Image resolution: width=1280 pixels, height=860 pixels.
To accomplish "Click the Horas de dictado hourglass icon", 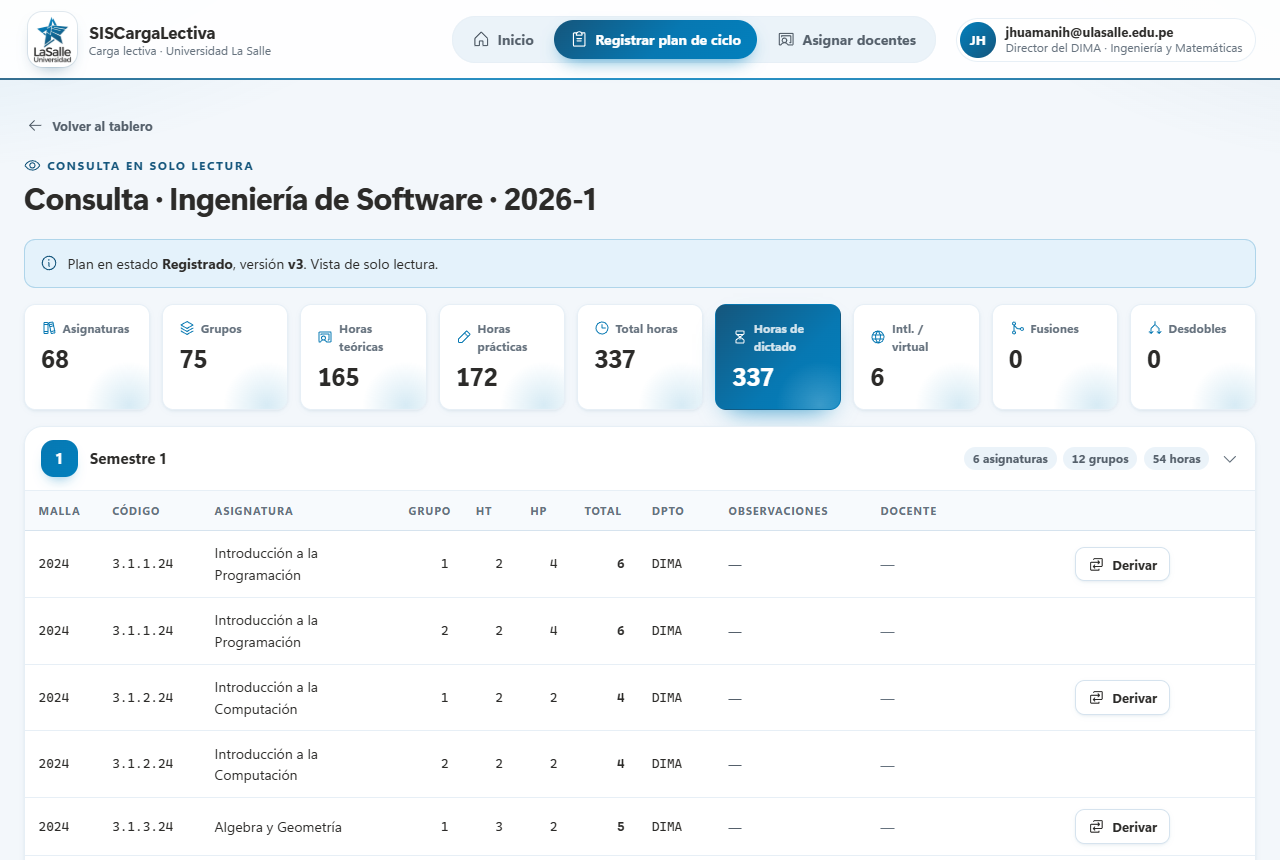I will click(740, 337).
